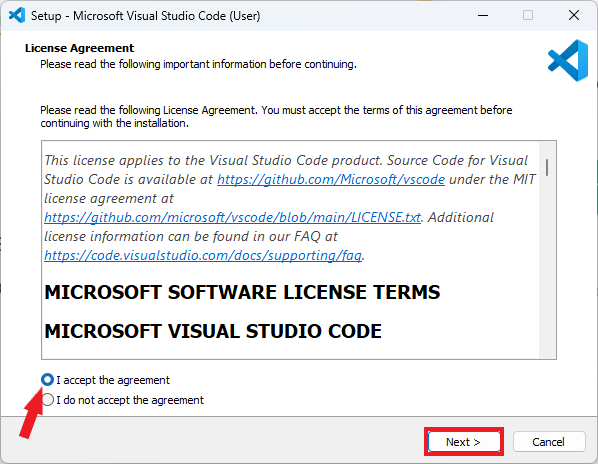Follow the code.visualstudio.com FAQ link
The image size is (598, 464).
pyautogui.click(x=203, y=255)
